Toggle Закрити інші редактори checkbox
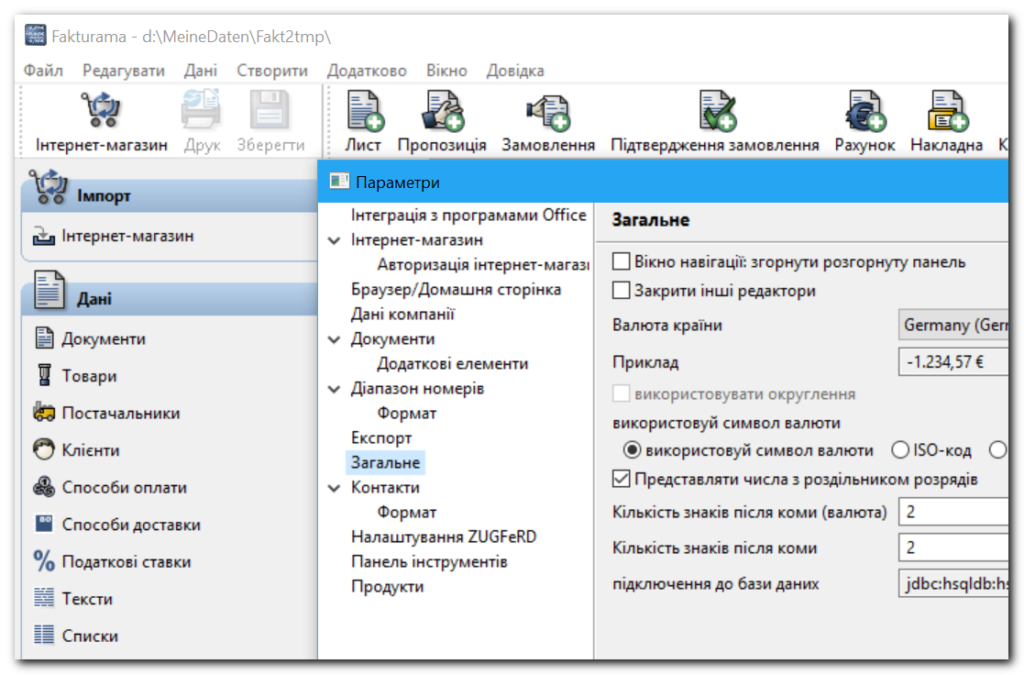 point(621,290)
